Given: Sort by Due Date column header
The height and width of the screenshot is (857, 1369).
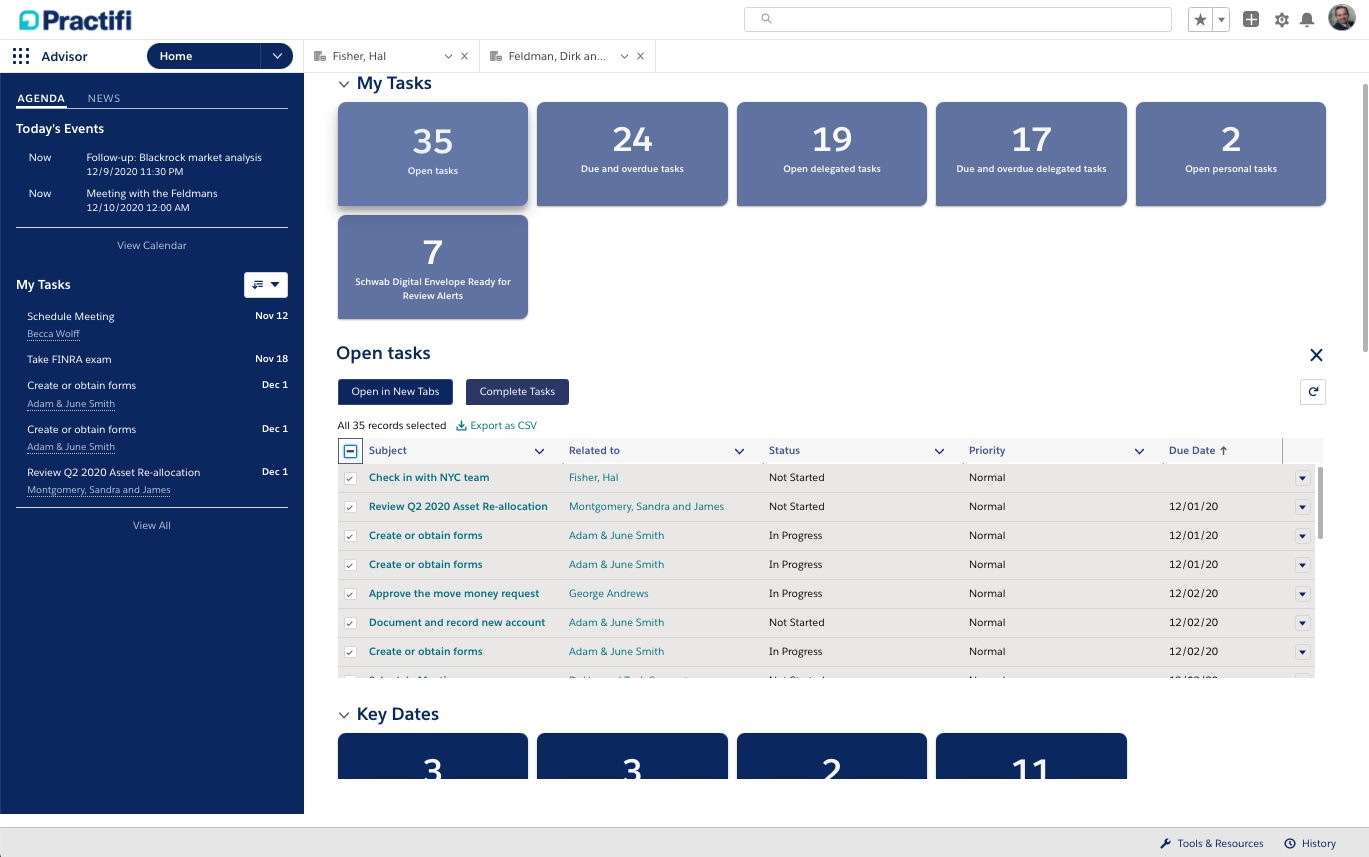Looking at the screenshot, I should (1198, 451).
